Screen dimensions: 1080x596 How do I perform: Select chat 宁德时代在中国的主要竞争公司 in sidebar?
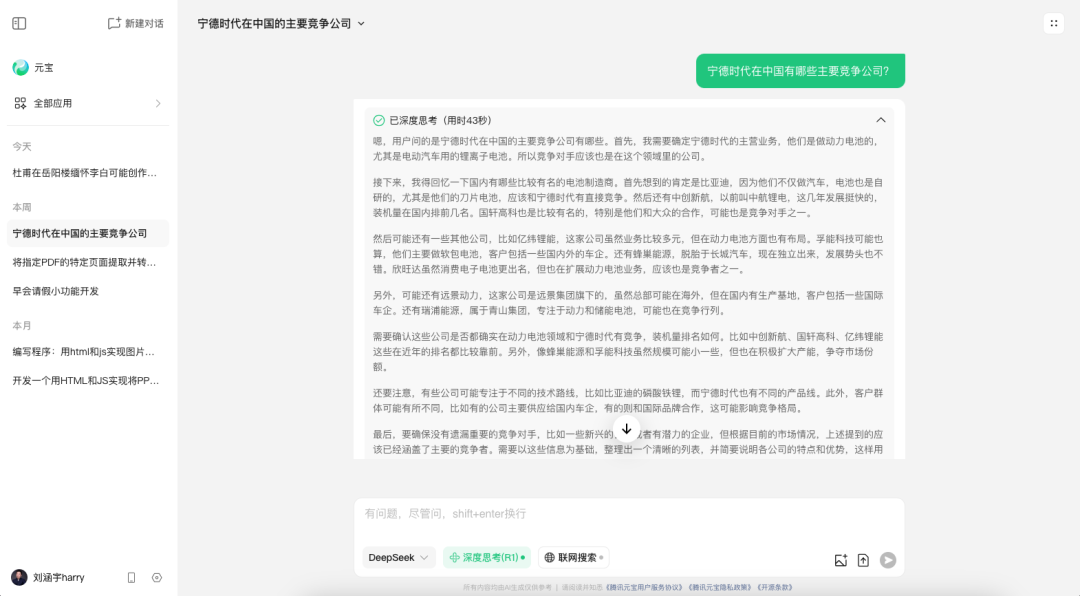pos(87,234)
